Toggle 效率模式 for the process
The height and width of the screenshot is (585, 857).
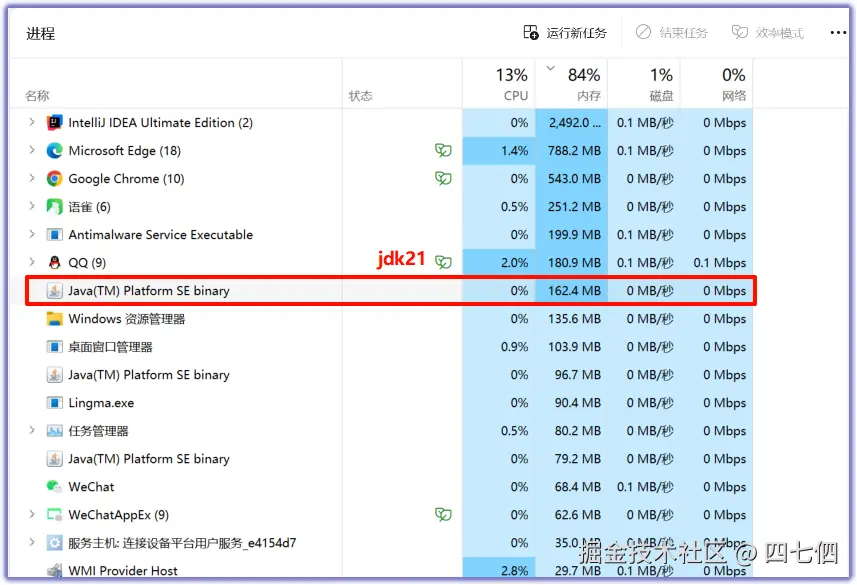coord(768,33)
